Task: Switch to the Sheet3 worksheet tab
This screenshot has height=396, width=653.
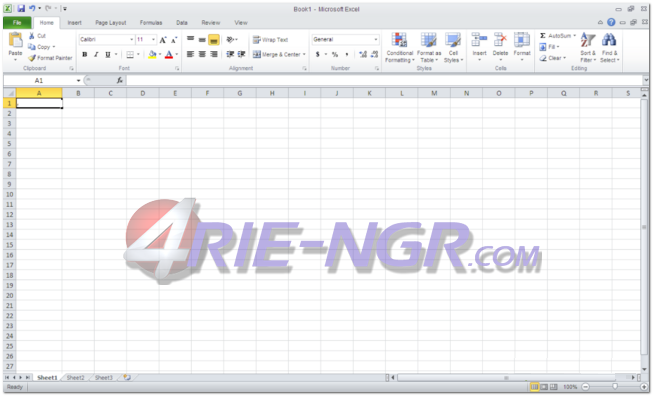Action: click(x=104, y=378)
